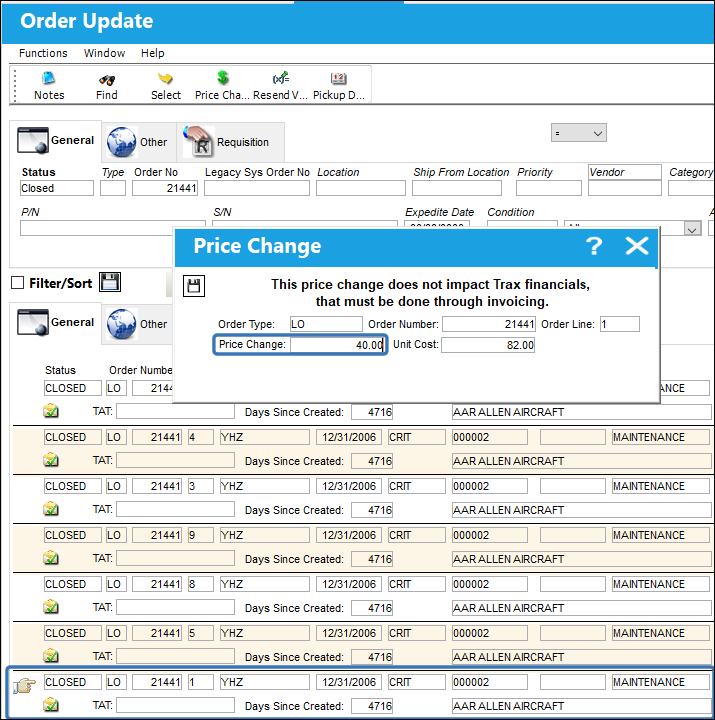Click the Vendor field button

[625, 172]
